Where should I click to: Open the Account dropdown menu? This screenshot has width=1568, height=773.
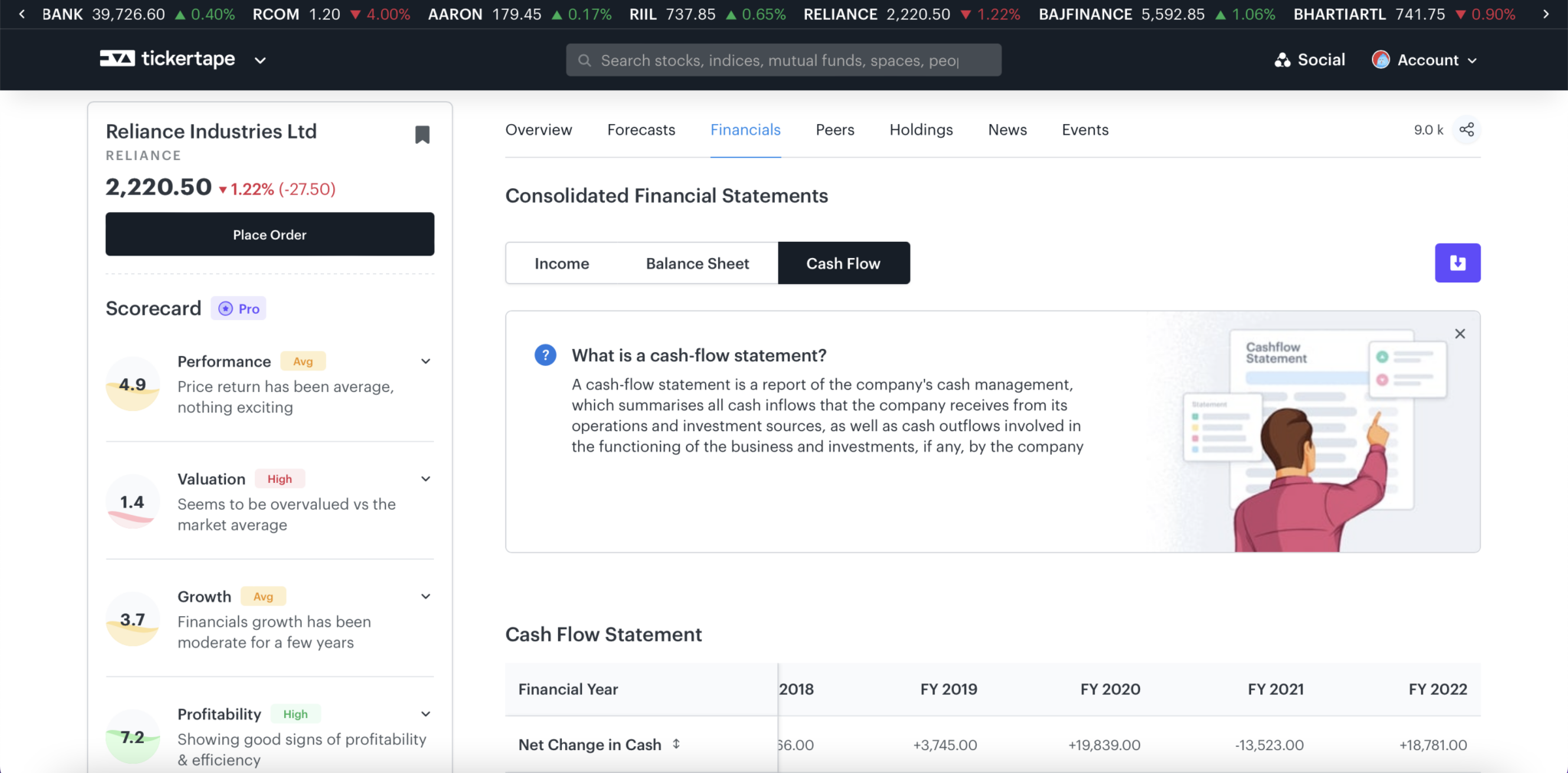click(1426, 60)
